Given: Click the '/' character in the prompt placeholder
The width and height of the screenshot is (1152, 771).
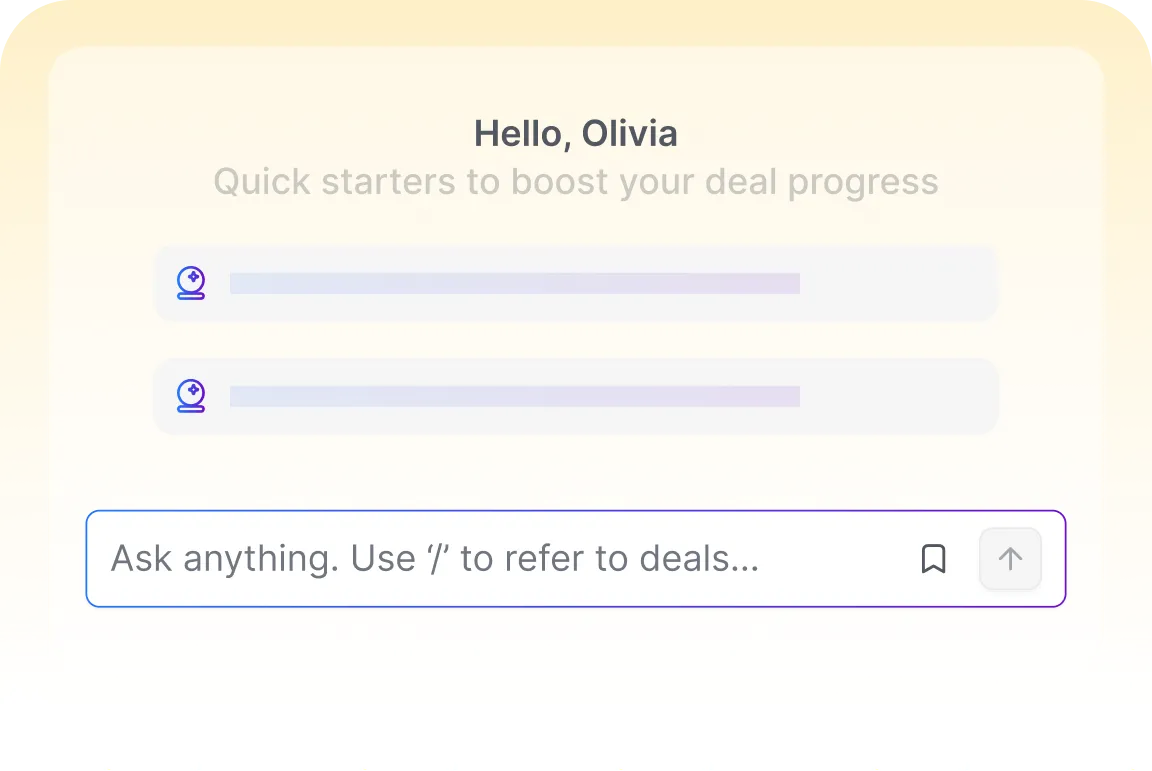Looking at the screenshot, I should (x=439, y=559).
